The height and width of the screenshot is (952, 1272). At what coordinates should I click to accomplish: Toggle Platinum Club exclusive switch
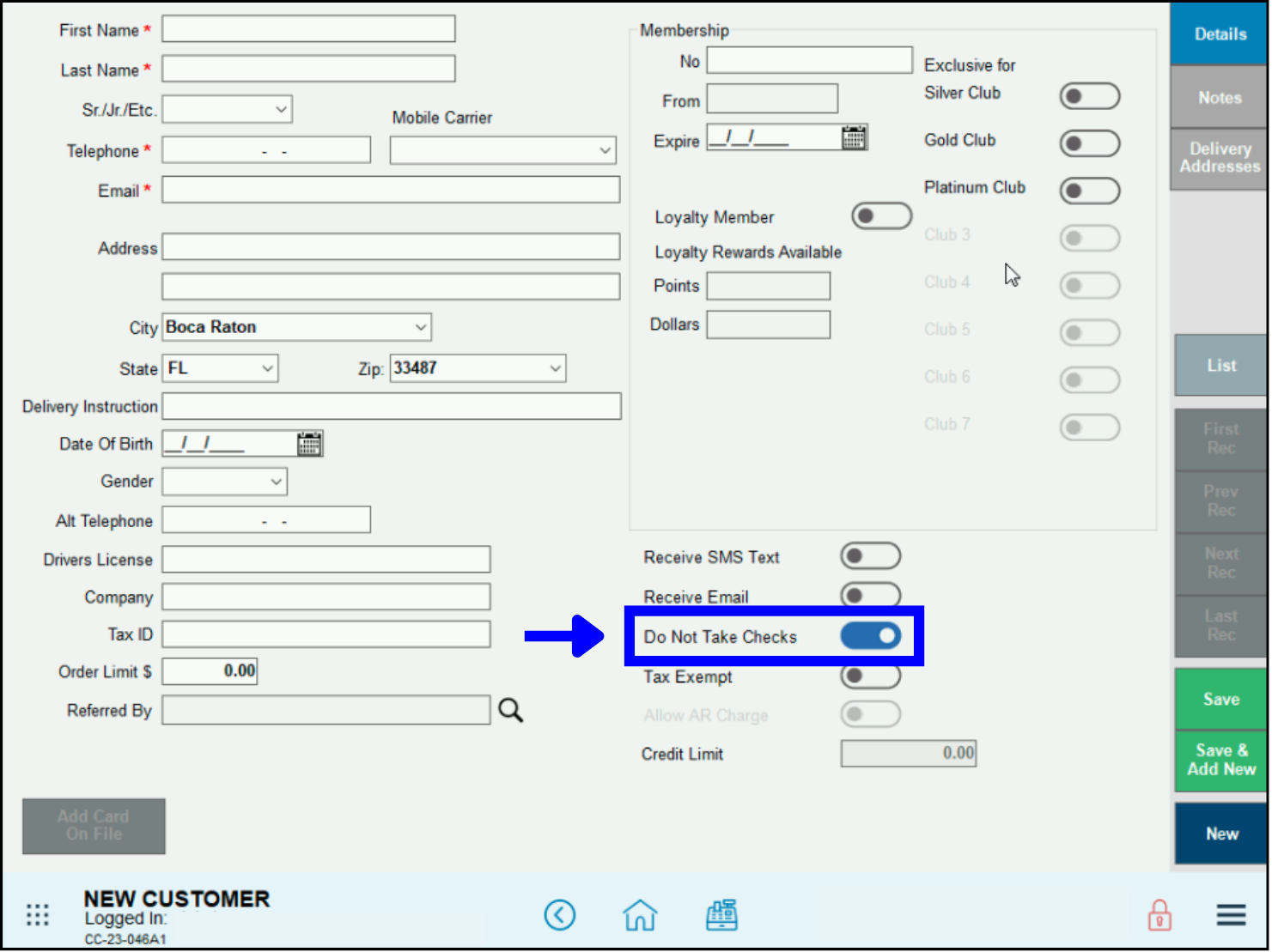[x=1089, y=191]
